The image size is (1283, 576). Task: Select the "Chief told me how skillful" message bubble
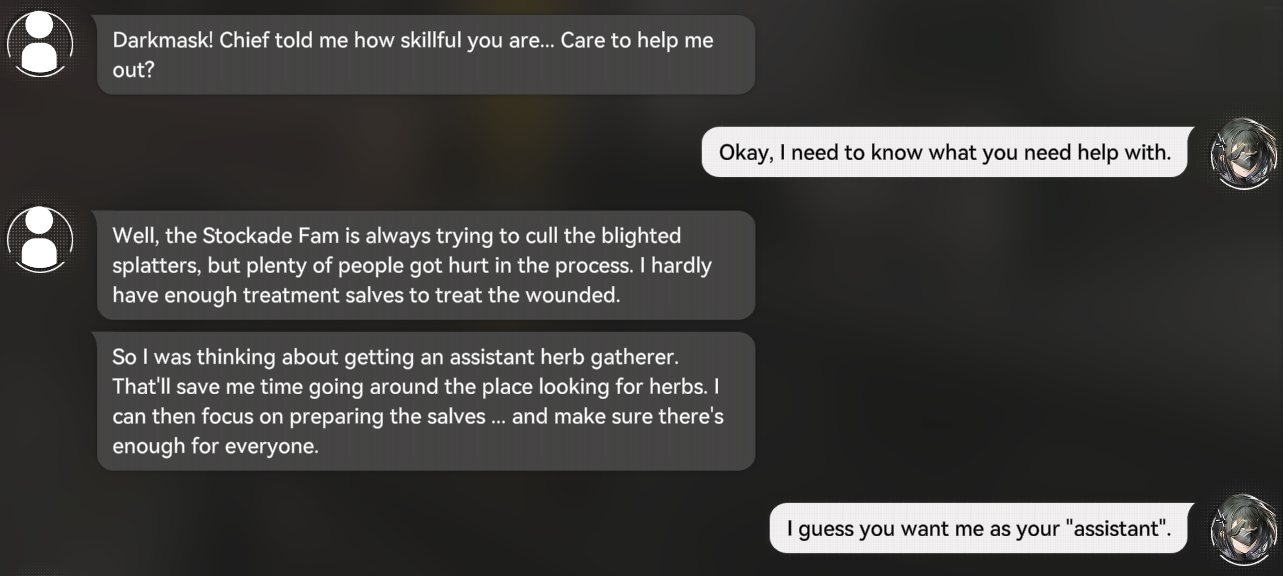425,55
